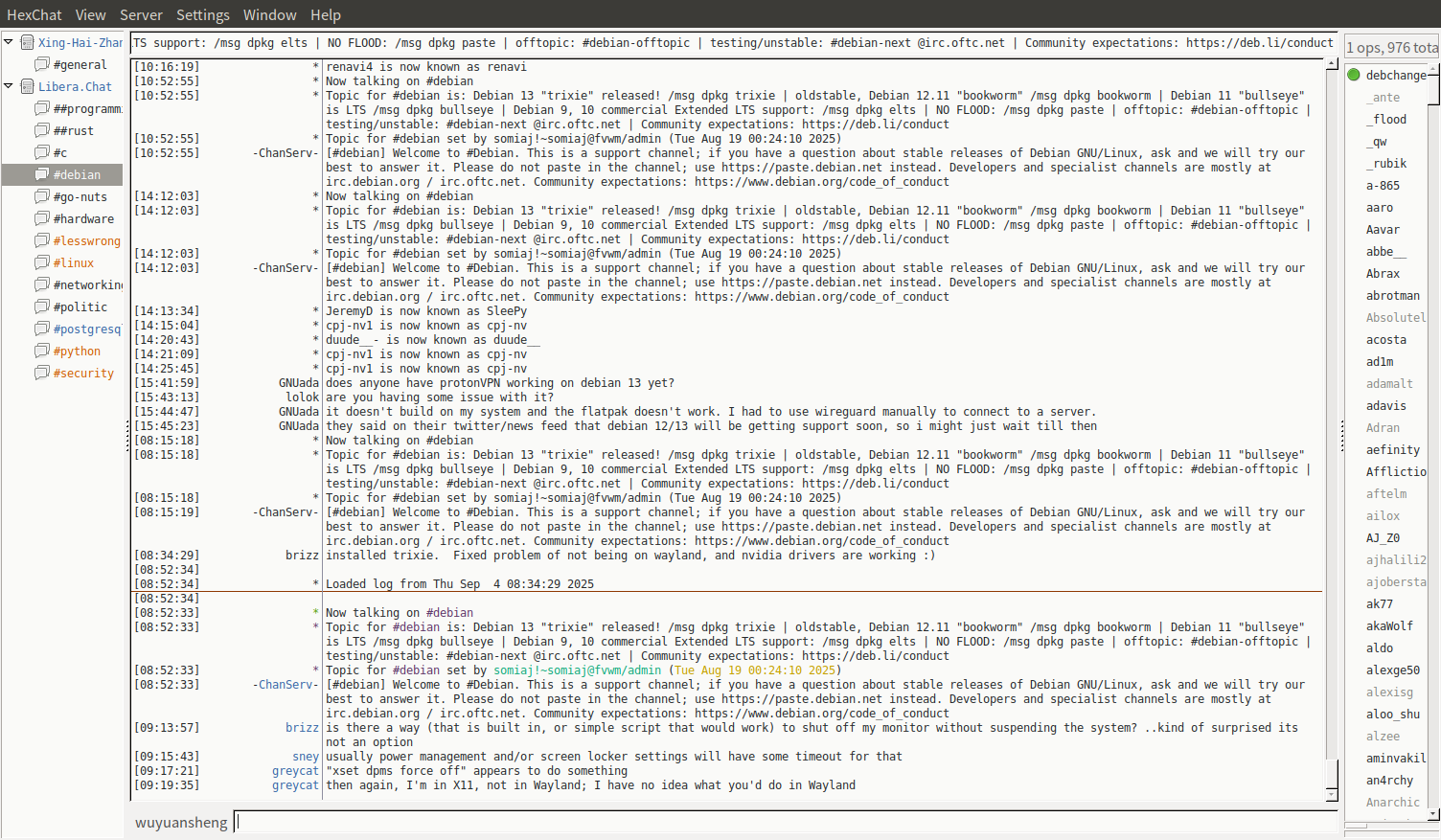Click the Xing-Hai-Zhar server icon

click(x=28, y=42)
